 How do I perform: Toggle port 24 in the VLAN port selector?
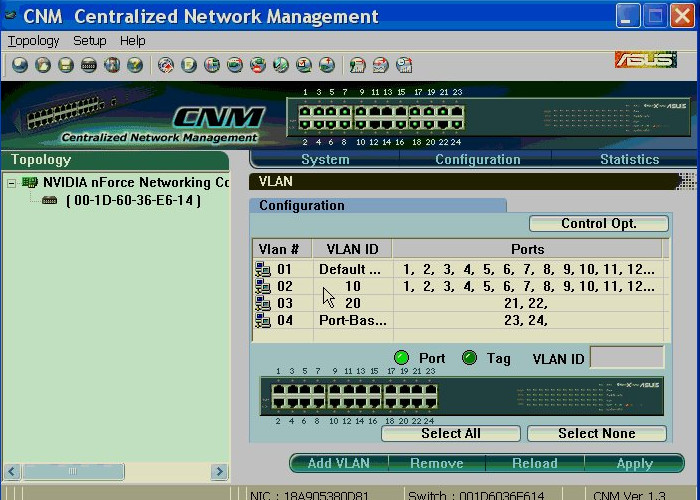tap(431, 403)
